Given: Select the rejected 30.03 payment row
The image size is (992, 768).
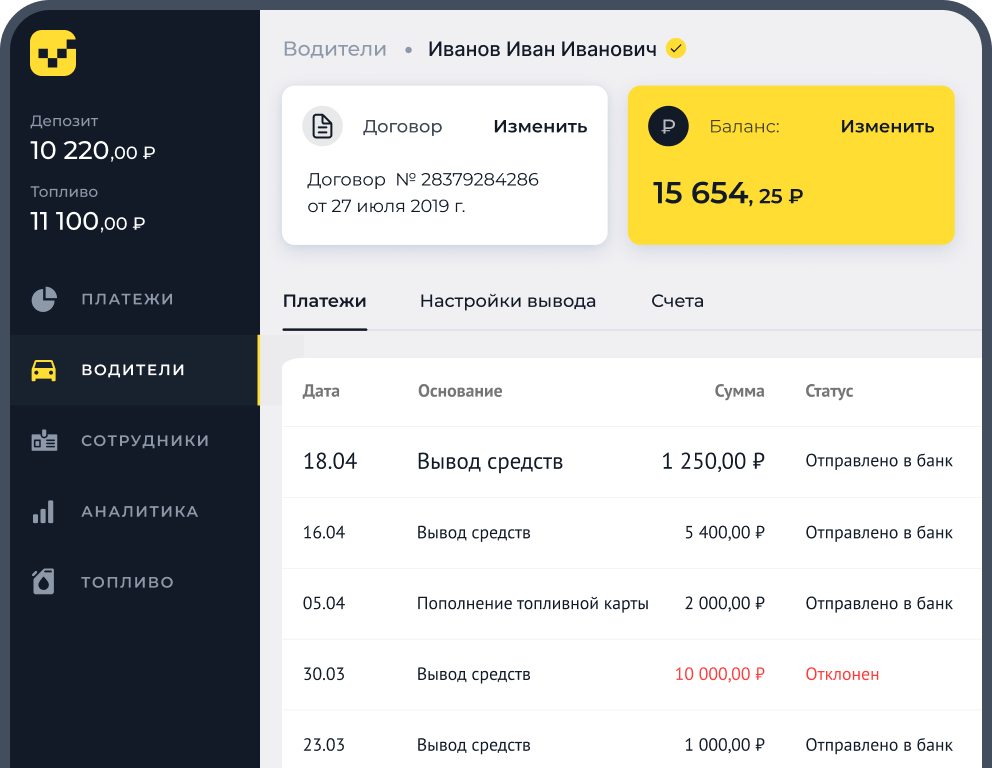Looking at the screenshot, I should 631,674.
